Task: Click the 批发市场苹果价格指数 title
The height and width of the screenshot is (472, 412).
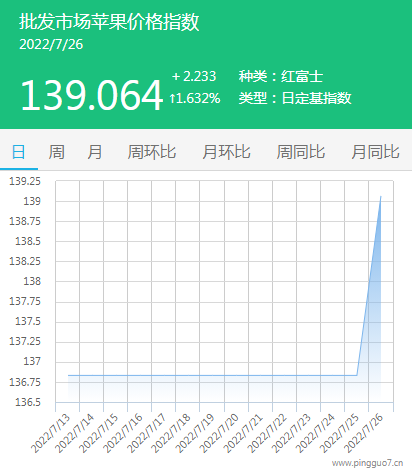Action: point(109,22)
